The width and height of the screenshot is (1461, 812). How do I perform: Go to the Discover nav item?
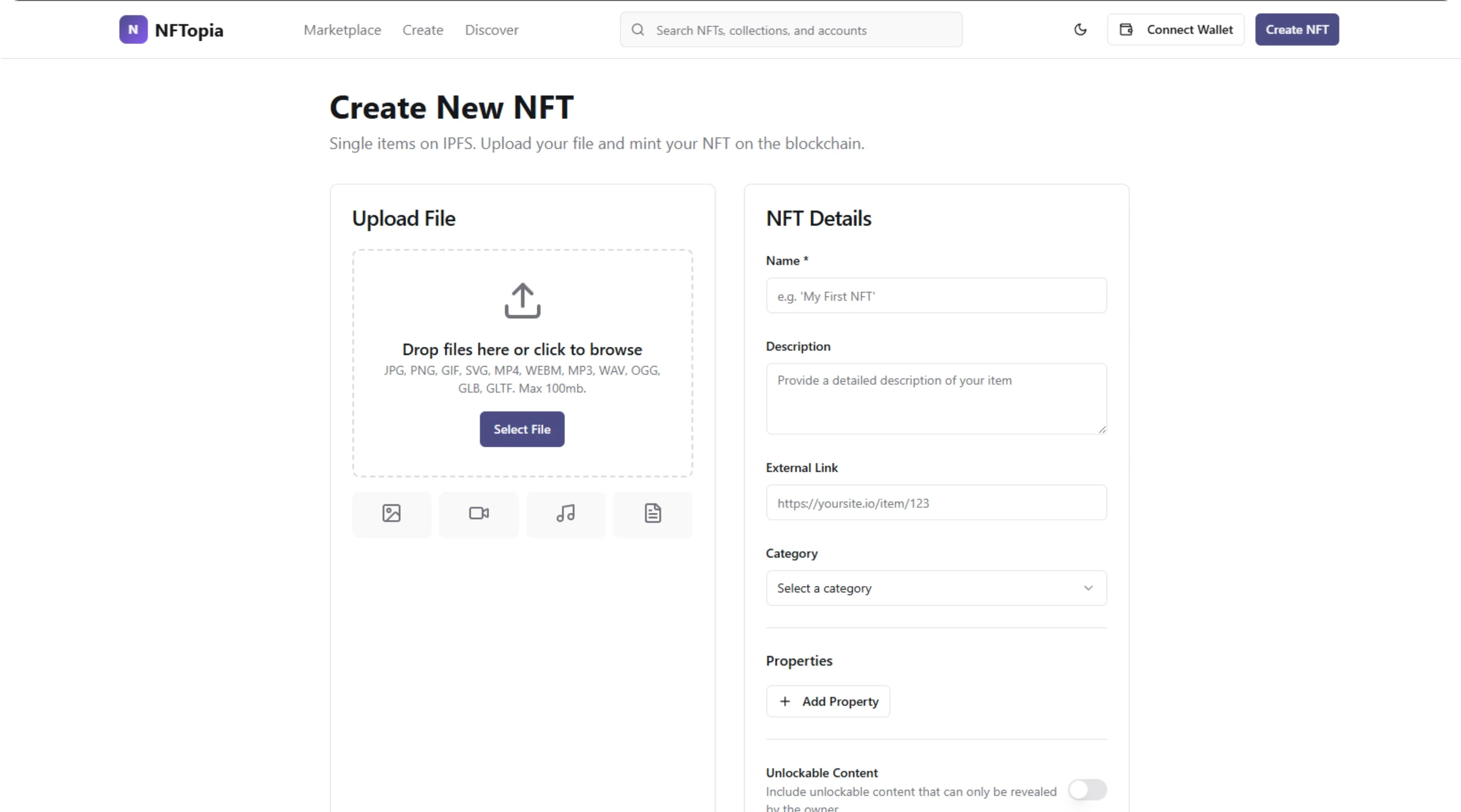[x=491, y=30]
